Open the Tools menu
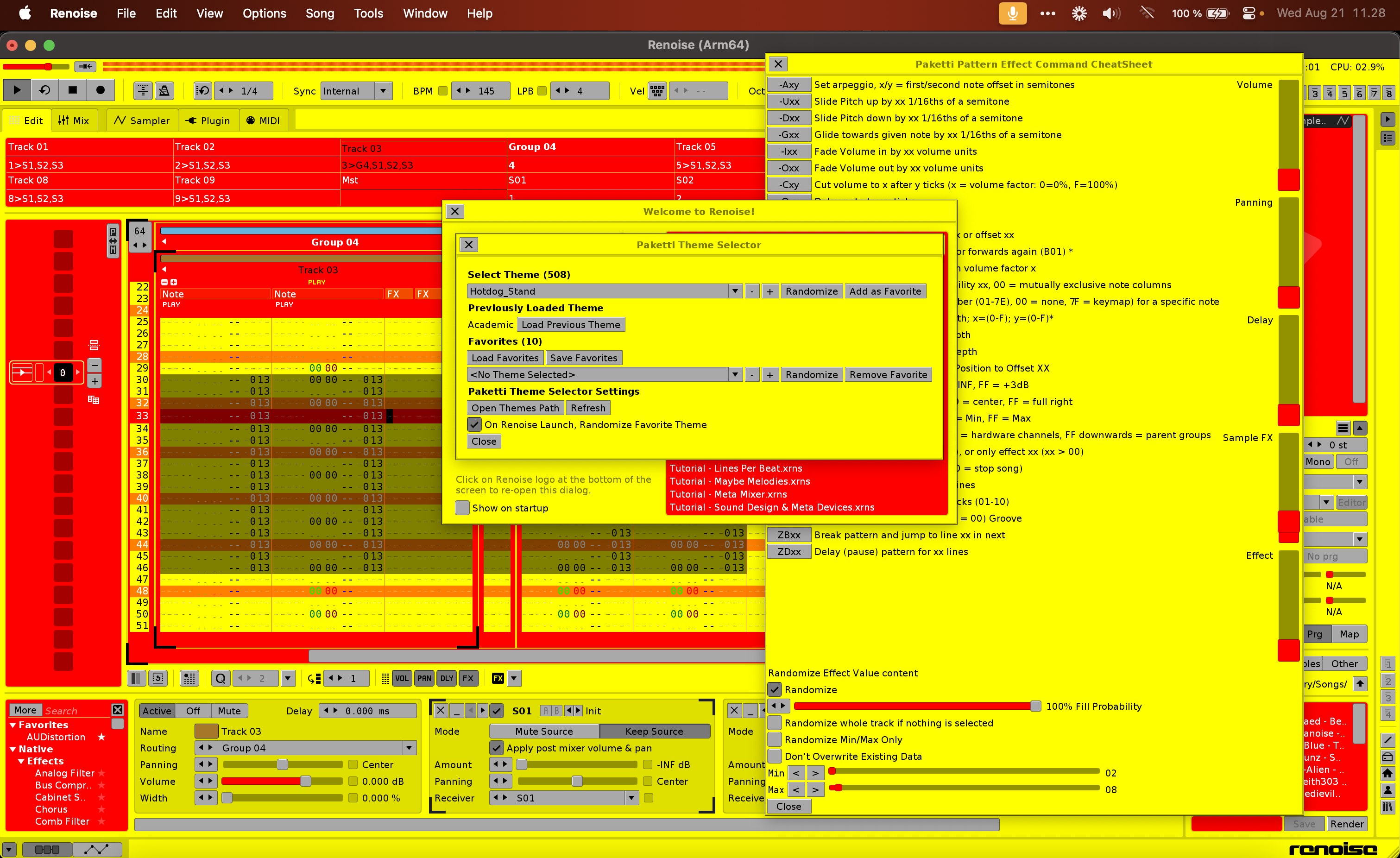Viewport: 1400px width, 858px height. (368, 13)
